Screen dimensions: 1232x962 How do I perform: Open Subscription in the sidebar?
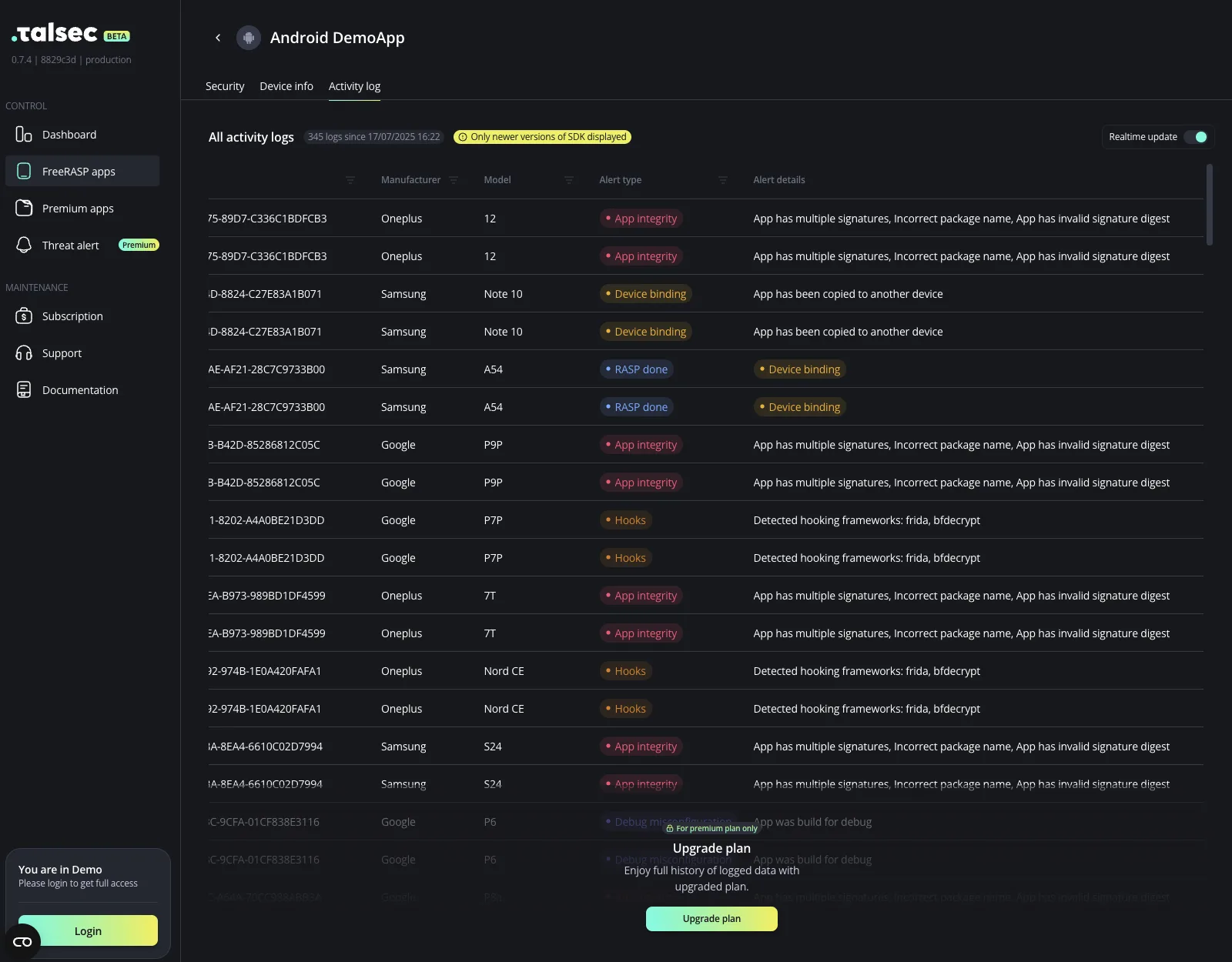(x=82, y=316)
